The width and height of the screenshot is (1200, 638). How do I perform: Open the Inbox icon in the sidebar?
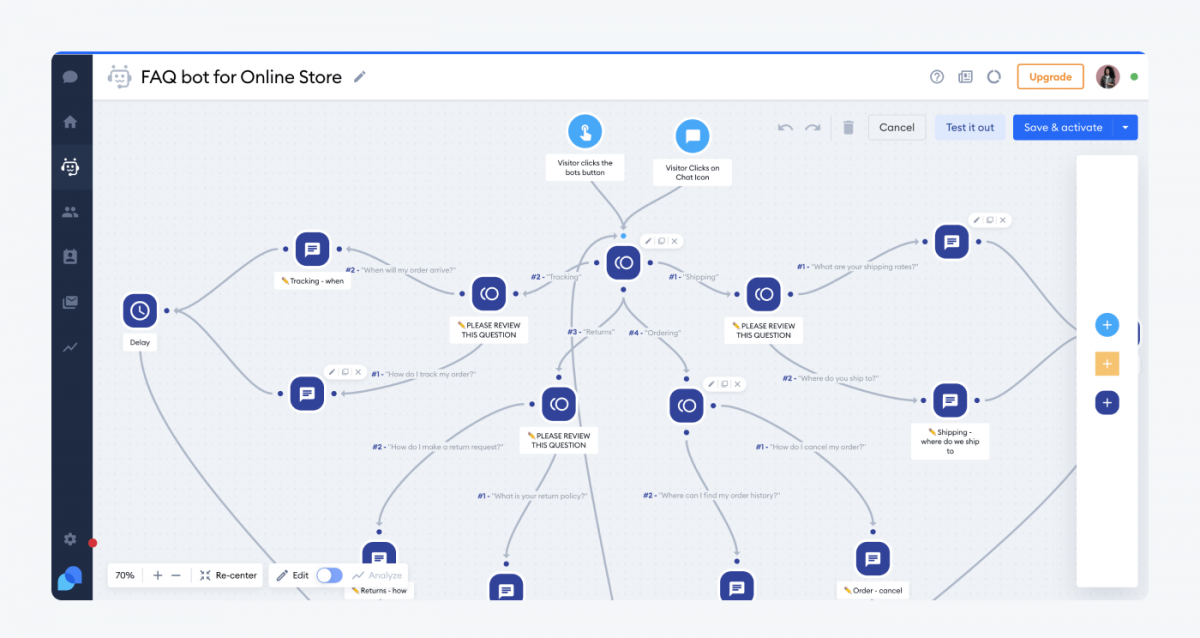click(x=70, y=302)
